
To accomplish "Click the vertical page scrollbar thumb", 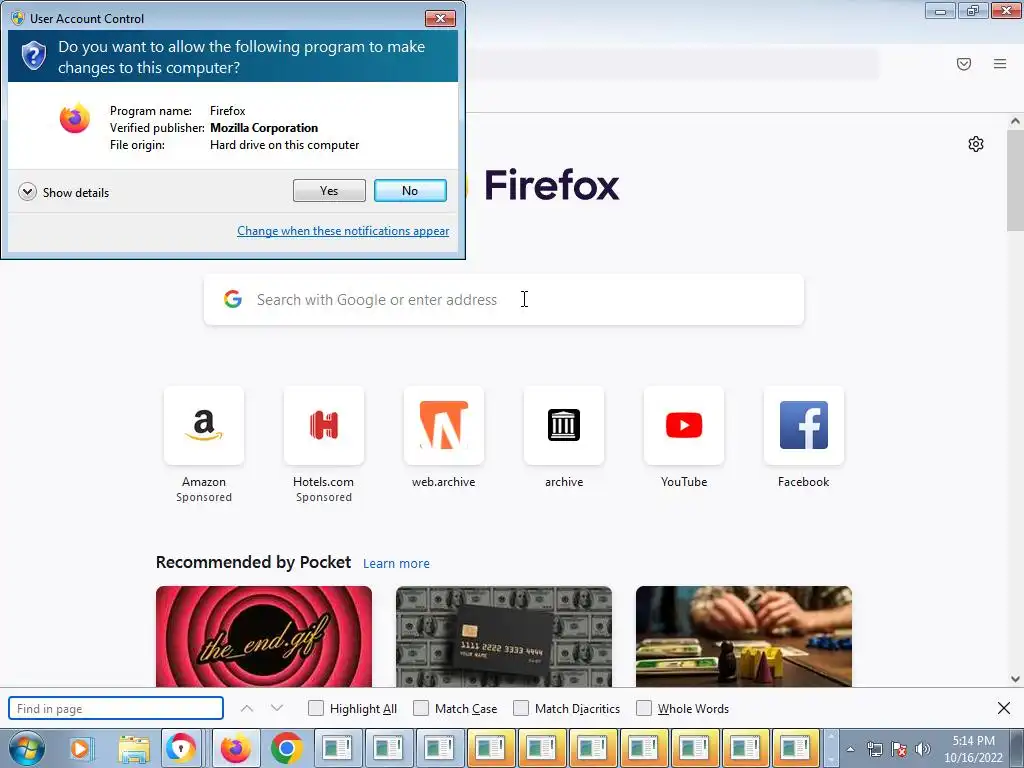I will 1015,180.
